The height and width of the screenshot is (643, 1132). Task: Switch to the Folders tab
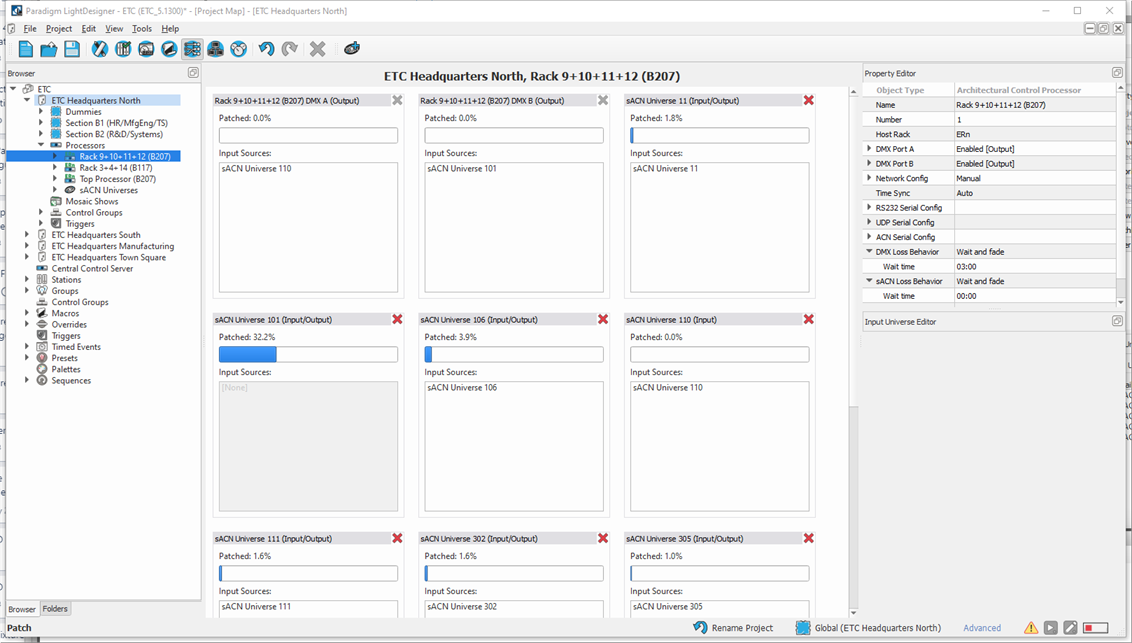[x=55, y=609]
